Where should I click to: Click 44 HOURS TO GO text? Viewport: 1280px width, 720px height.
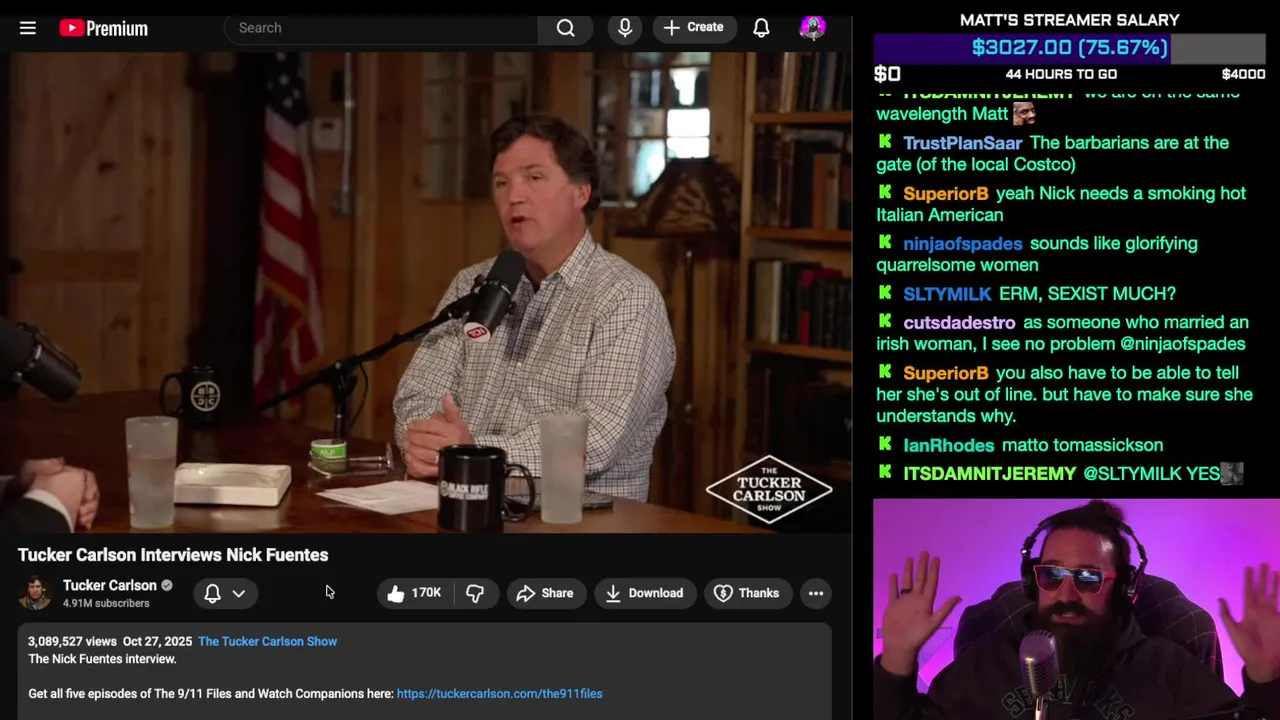pyautogui.click(x=1061, y=74)
